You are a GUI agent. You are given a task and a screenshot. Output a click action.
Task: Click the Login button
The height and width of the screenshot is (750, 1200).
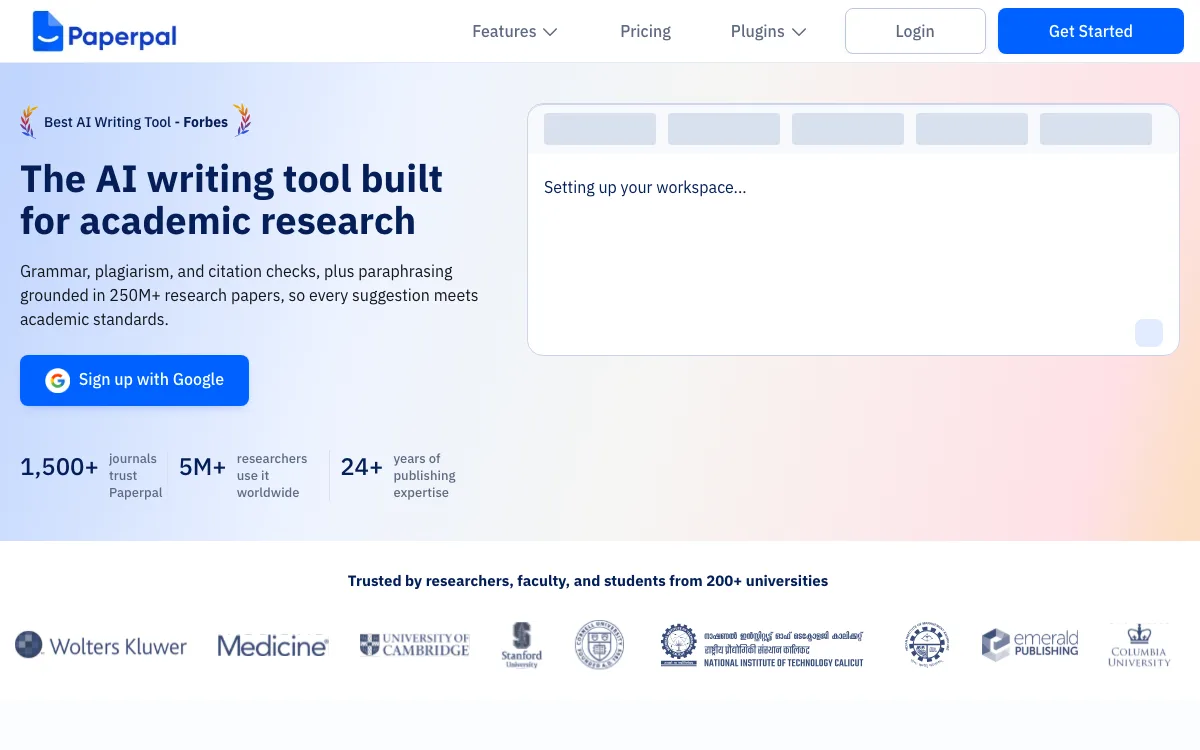915,31
